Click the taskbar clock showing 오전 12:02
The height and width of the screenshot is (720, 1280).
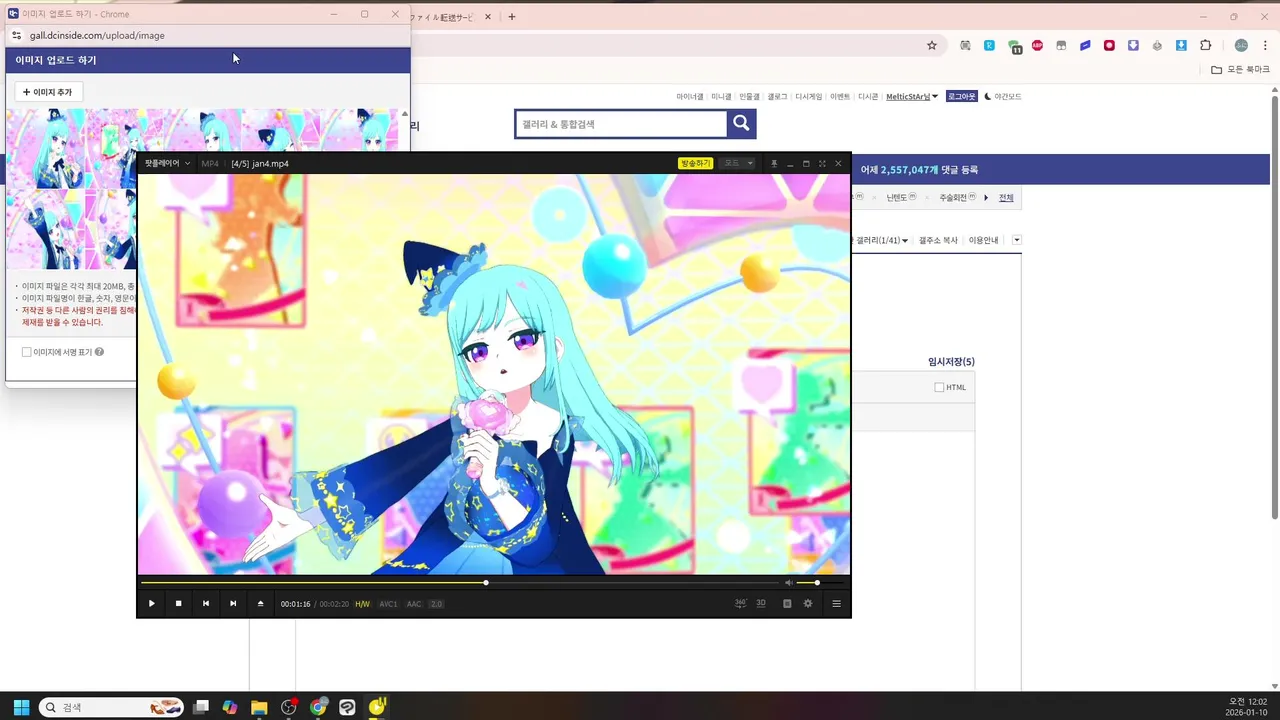click(x=1247, y=707)
